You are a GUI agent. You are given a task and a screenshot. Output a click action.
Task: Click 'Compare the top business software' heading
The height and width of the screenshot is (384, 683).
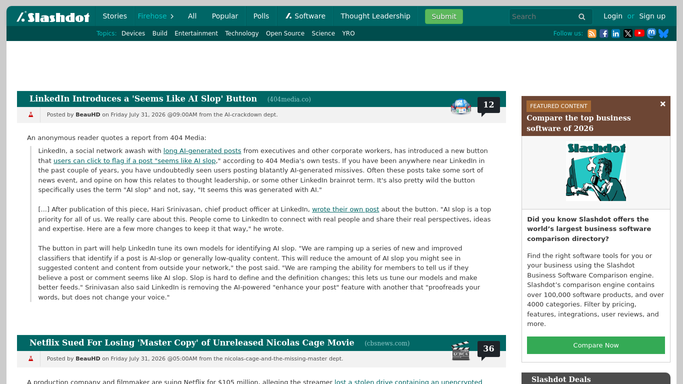578,123
